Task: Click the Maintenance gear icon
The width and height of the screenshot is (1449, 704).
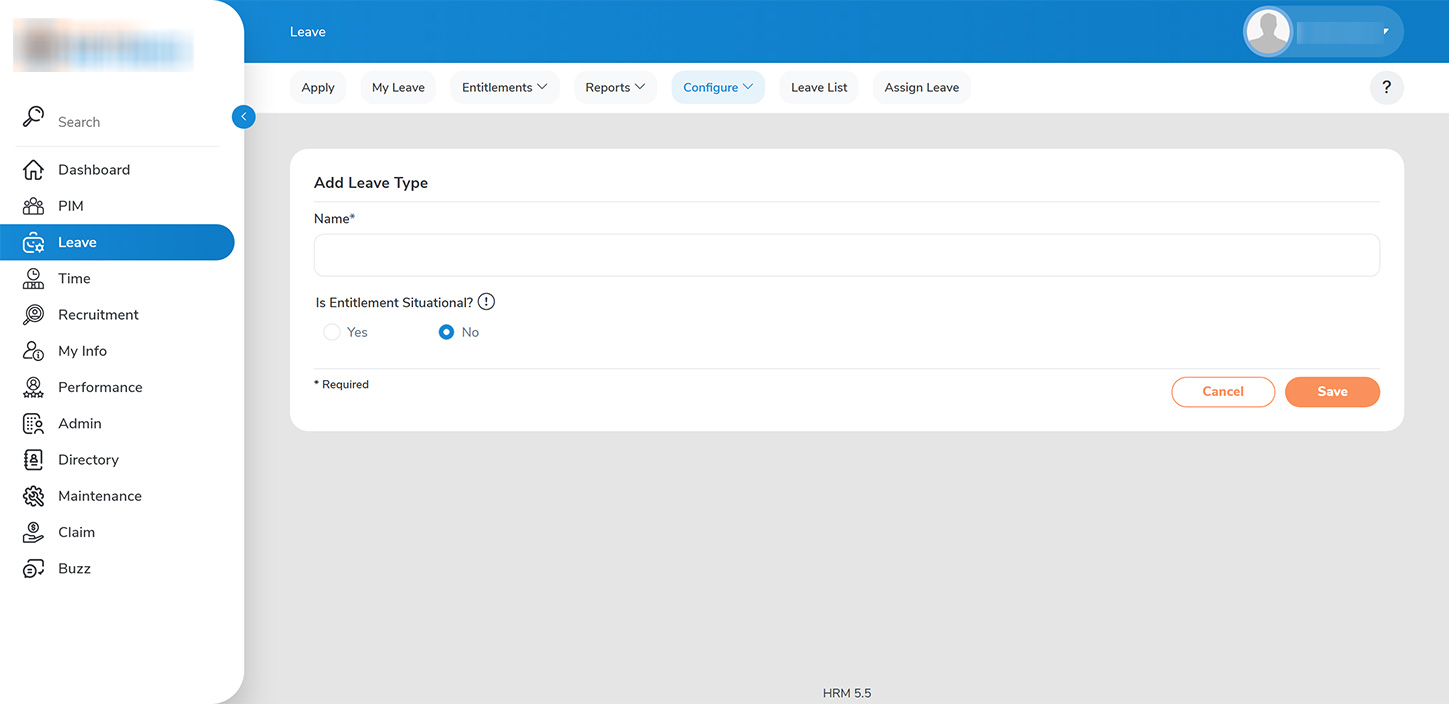Action: 33,496
